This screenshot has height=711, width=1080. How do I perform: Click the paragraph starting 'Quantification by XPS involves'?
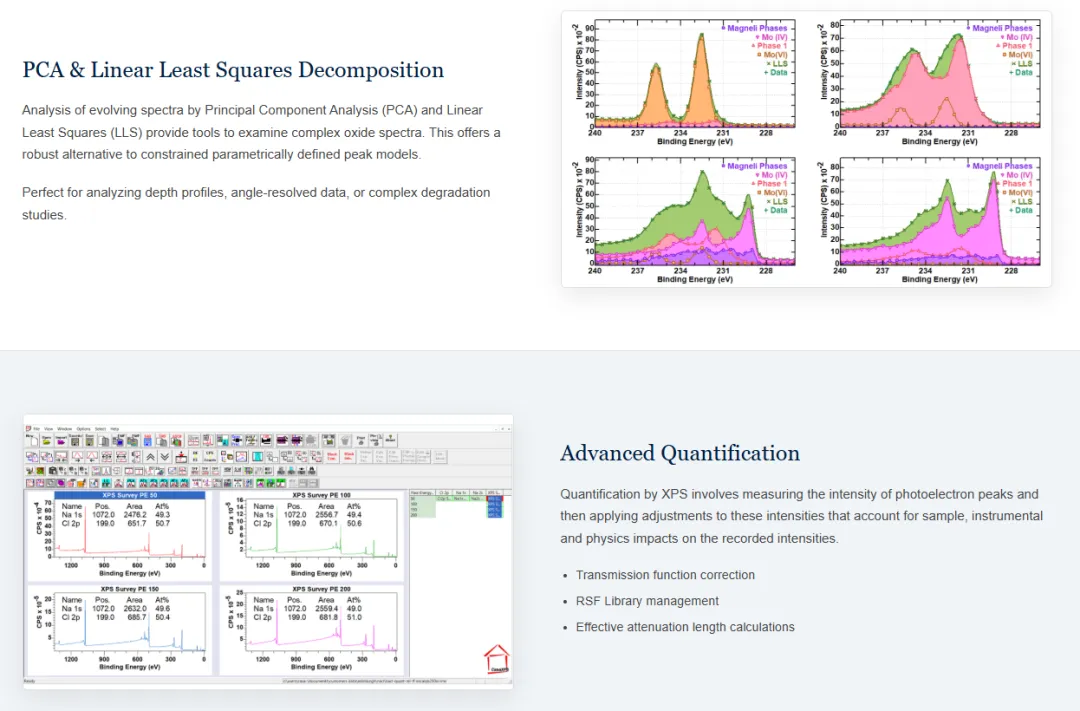tap(802, 516)
